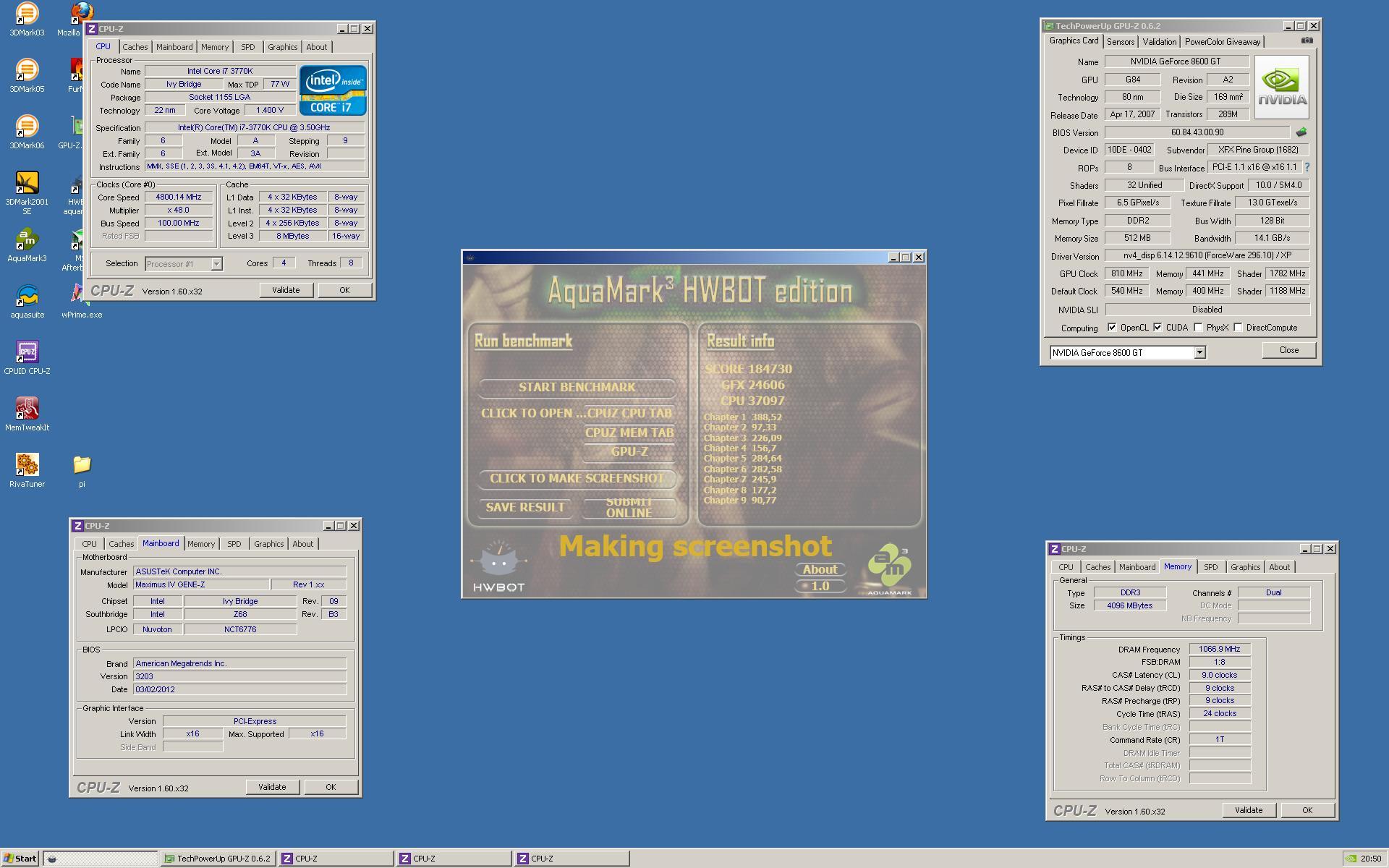The image size is (1389, 868).
Task: Click the GPU-Z button in AquaMark
Action: [629, 452]
